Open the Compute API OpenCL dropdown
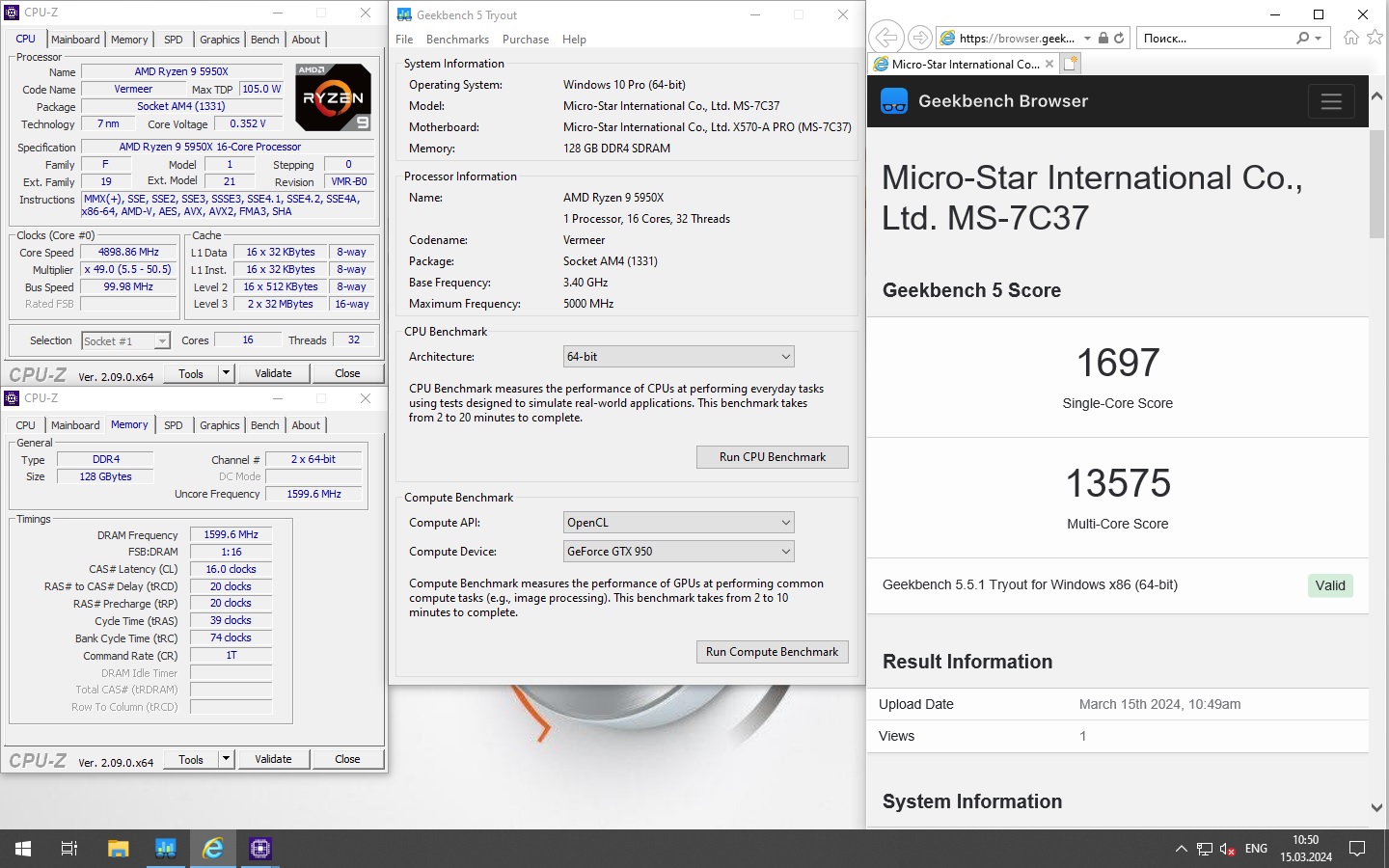 point(678,523)
